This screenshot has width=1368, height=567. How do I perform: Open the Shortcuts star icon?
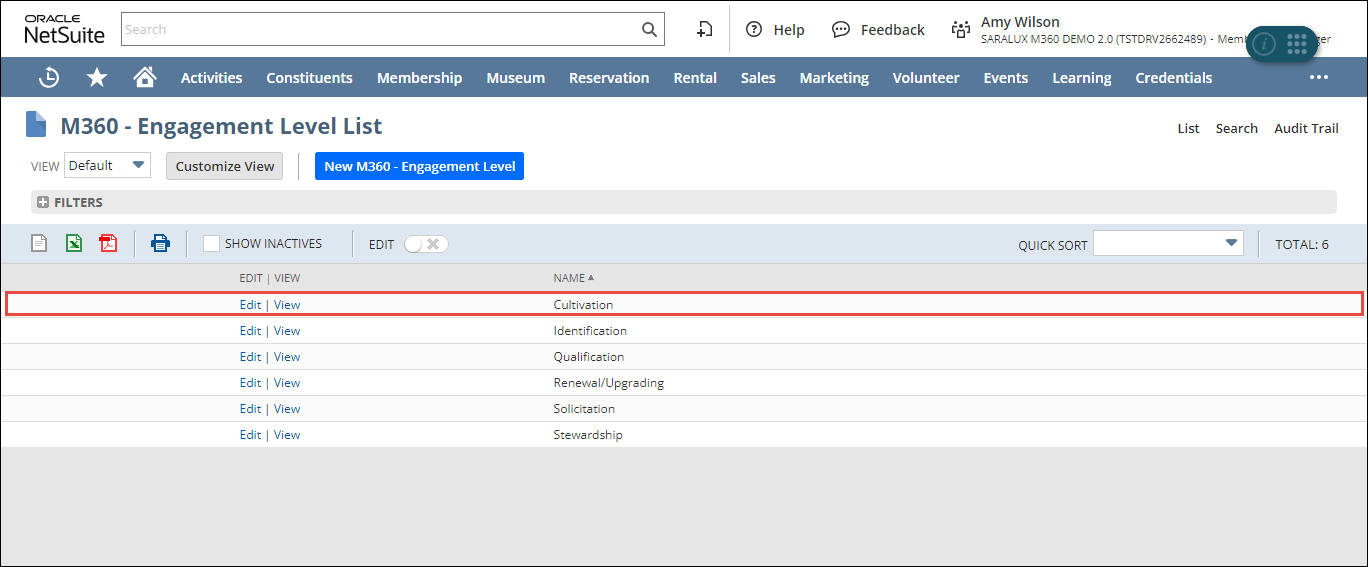(x=97, y=77)
